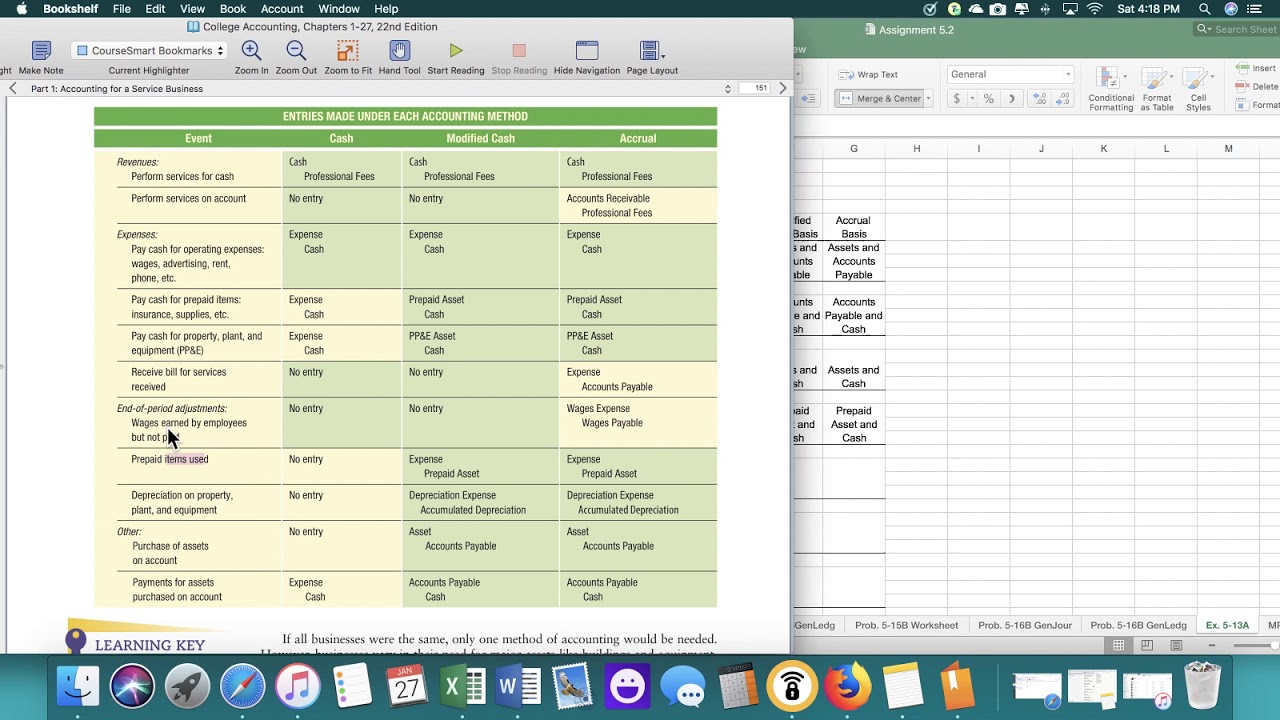
Task: Open the Edit menu
Action: [x=155, y=9]
